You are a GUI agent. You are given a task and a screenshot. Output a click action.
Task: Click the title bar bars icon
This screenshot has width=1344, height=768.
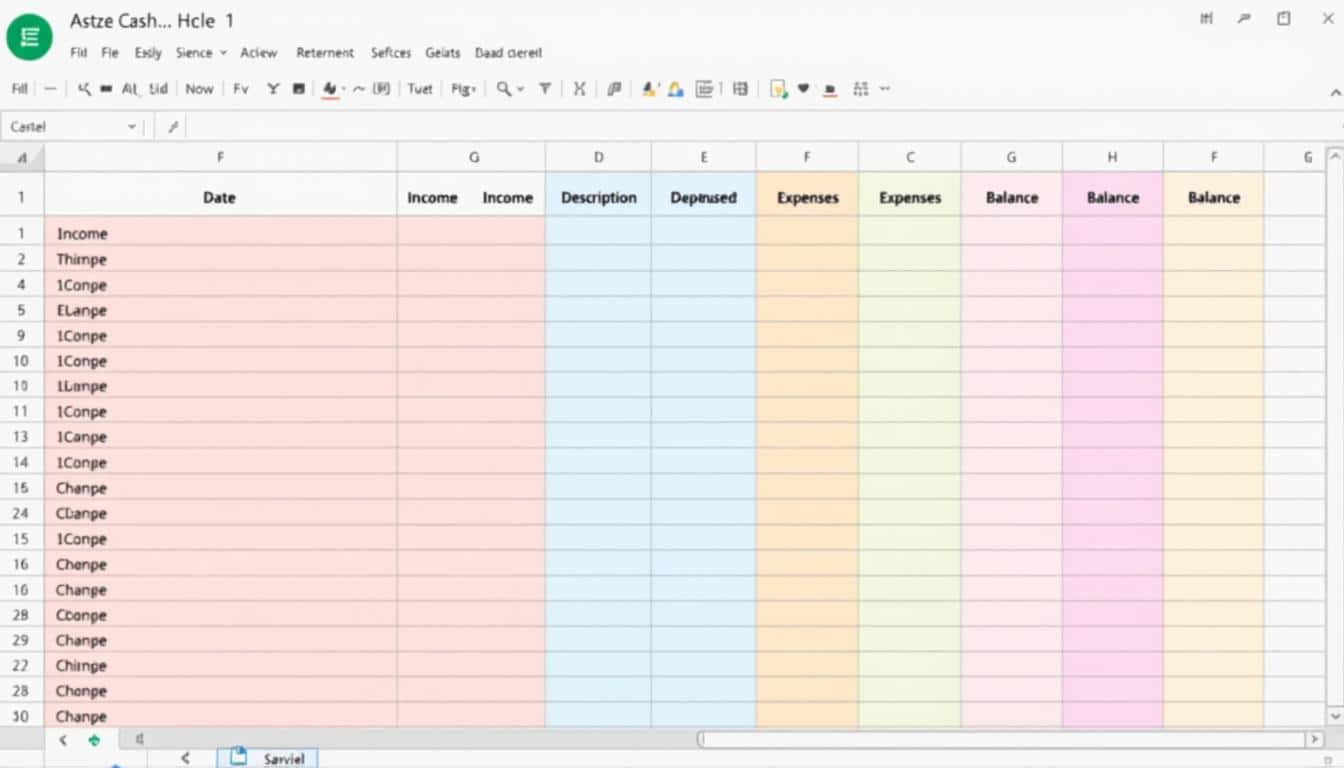[x=1206, y=19]
